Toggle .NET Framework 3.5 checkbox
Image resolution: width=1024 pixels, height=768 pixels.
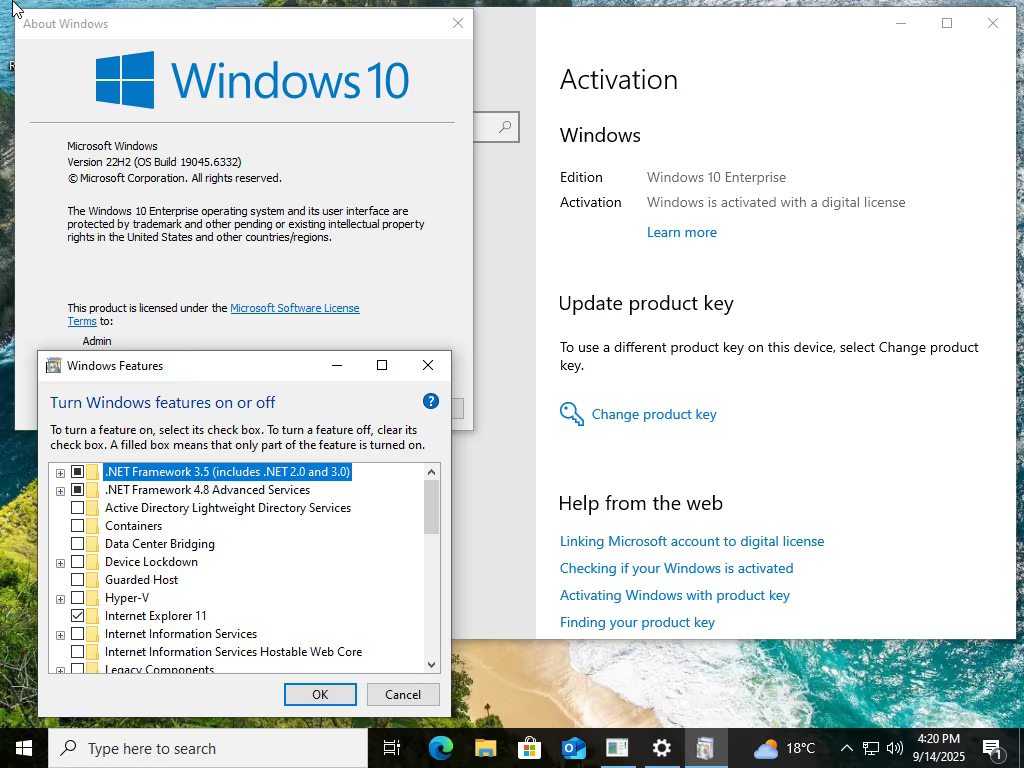[77, 472]
